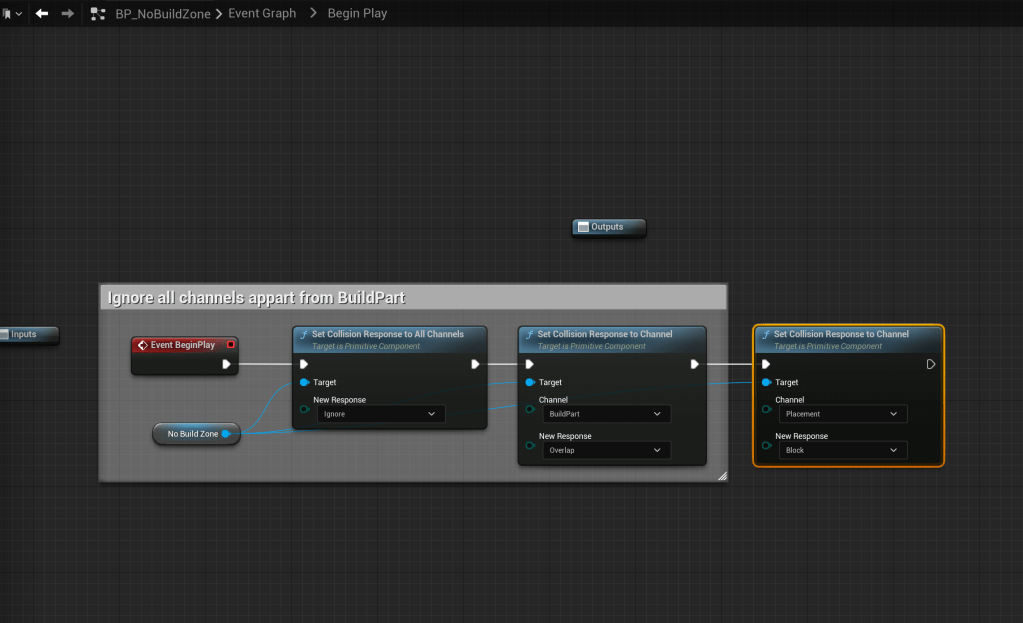Viewport: 1023px width, 623px height.
Task: Select the Outputs node
Action: click(608, 227)
